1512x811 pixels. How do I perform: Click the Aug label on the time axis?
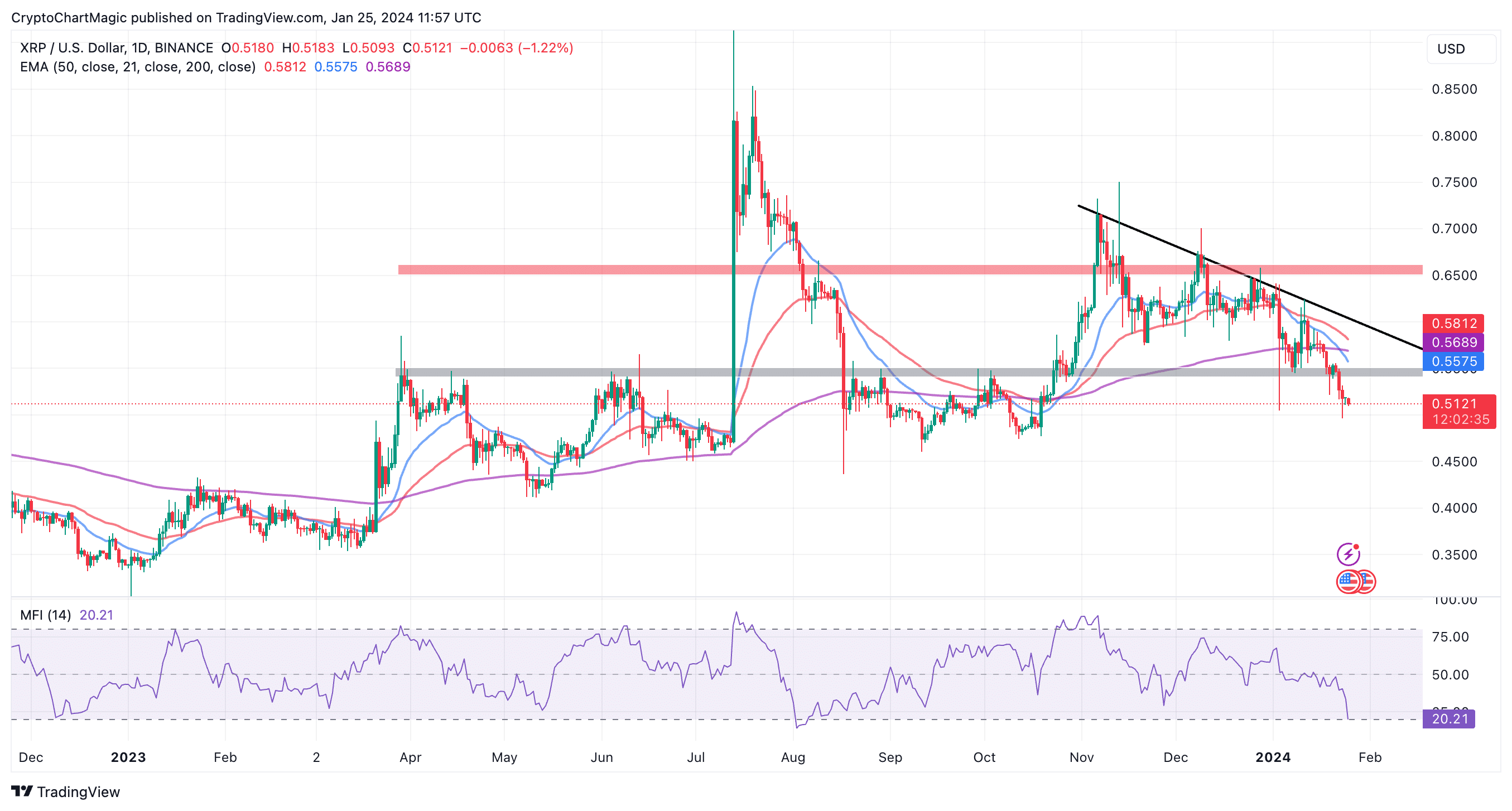pos(792,757)
